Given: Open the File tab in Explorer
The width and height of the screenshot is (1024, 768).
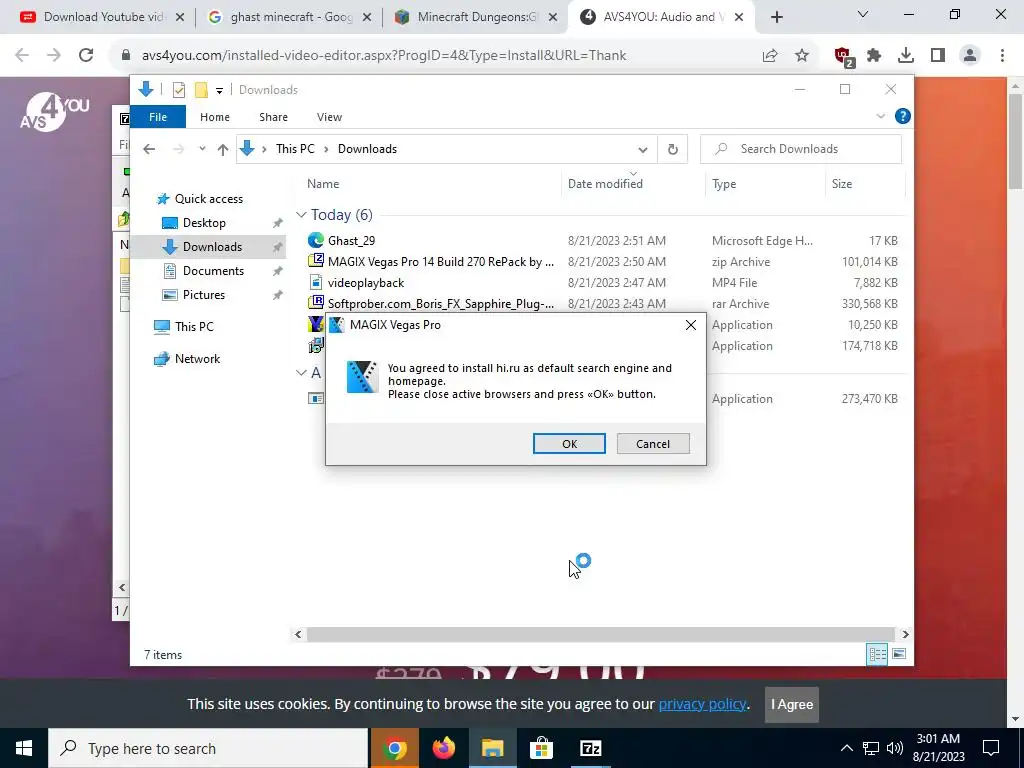Looking at the screenshot, I should [x=158, y=117].
